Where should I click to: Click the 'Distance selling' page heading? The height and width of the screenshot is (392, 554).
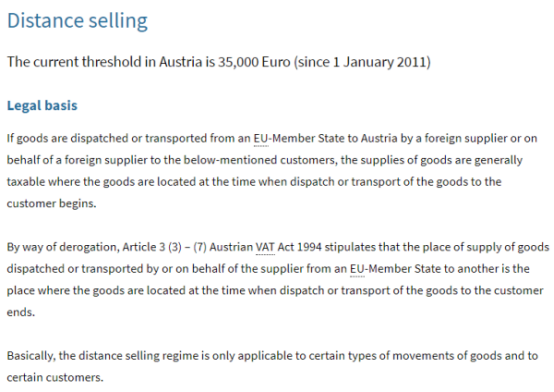tap(77, 21)
